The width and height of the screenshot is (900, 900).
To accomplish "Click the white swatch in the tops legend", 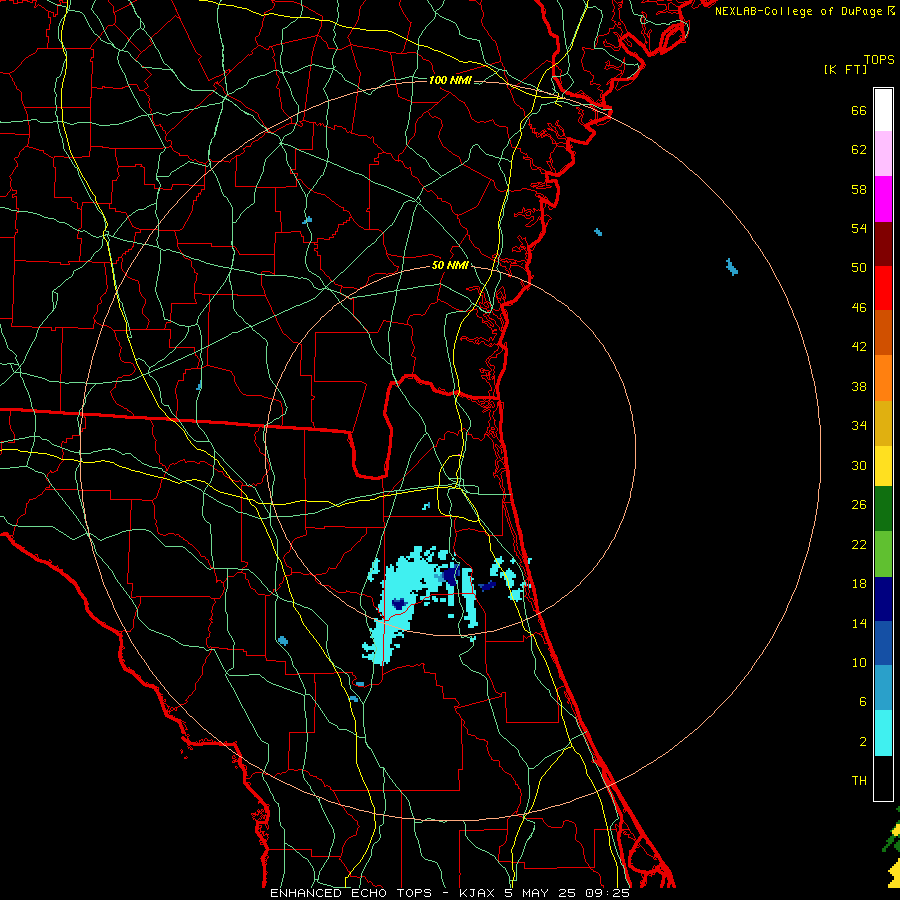I will point(883,110).
